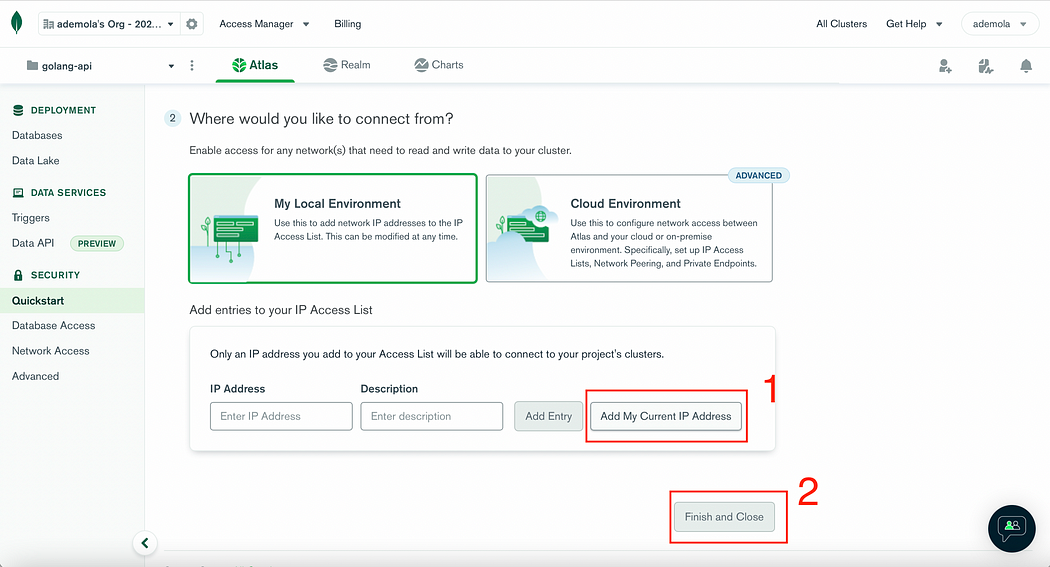Click the DATA SERVICES section header icon
Viewport: 1050px width, 567px height.
coord(18,193)
